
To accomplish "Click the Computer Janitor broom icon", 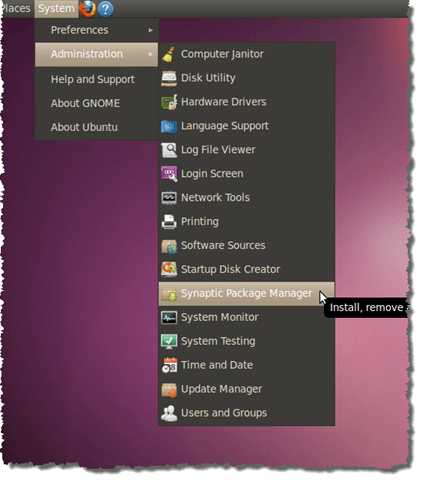I will [169, 54].
